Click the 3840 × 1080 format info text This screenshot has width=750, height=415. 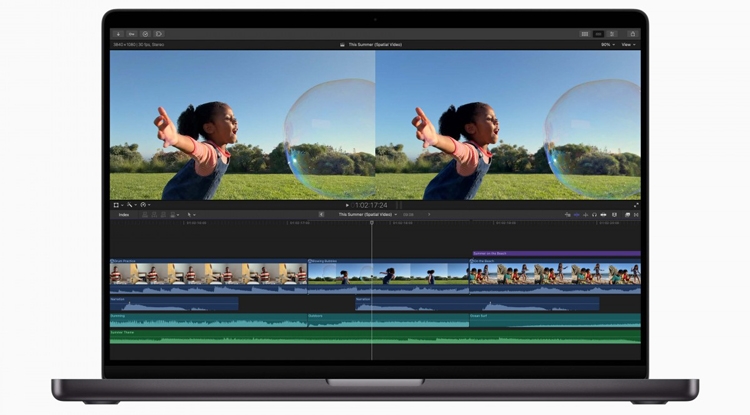click(139, 44)
